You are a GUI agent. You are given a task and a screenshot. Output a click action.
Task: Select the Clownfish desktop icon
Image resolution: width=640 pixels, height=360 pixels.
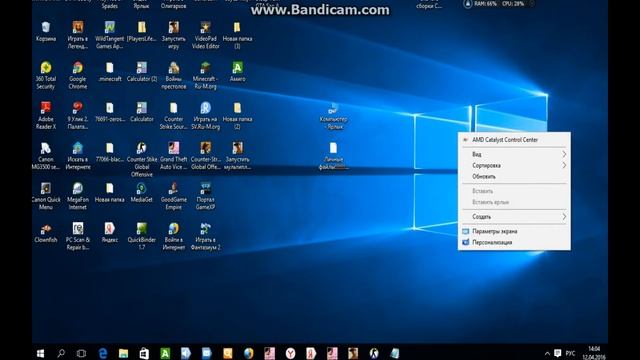click(46, 233)
